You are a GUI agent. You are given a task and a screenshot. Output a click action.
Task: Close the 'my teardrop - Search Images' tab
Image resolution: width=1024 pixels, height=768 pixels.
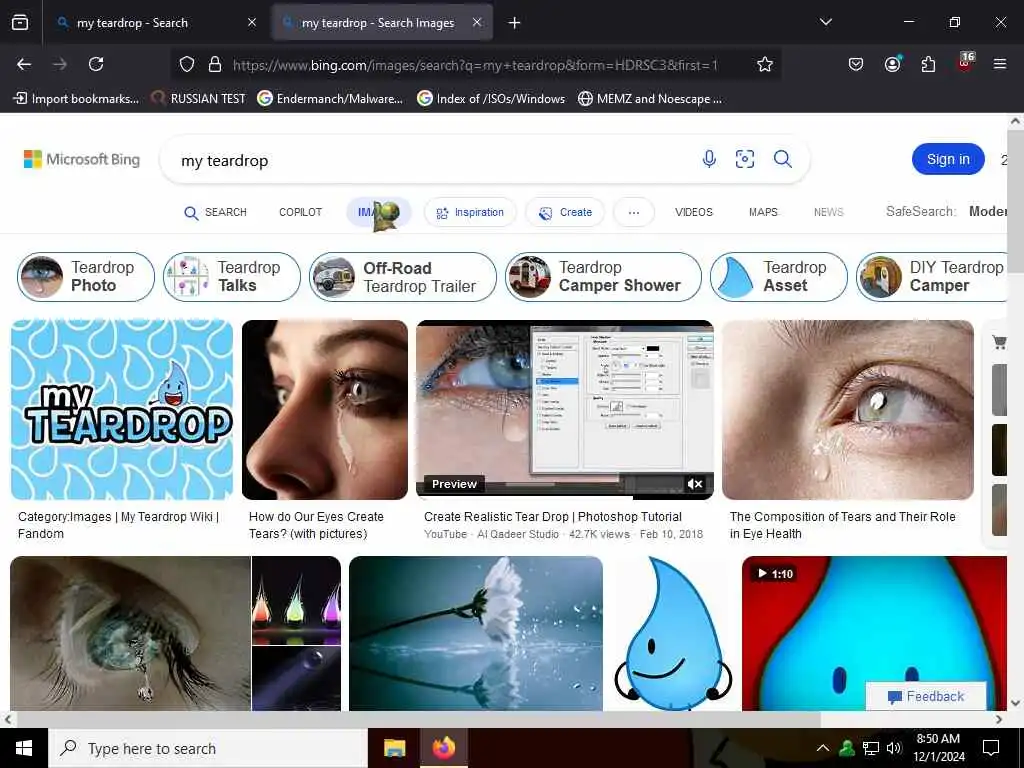[x=477, y=22]
